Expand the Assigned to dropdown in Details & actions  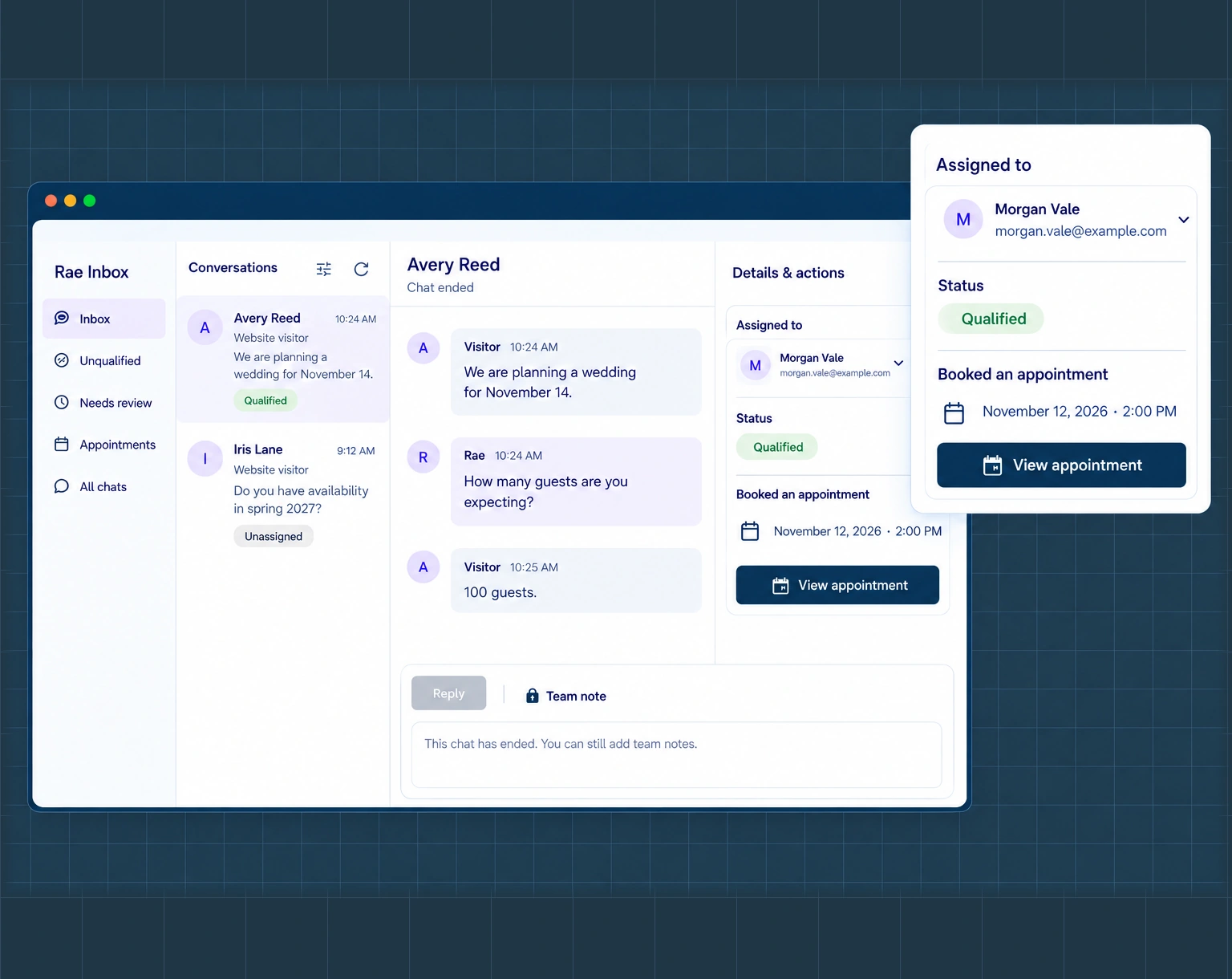899,364
